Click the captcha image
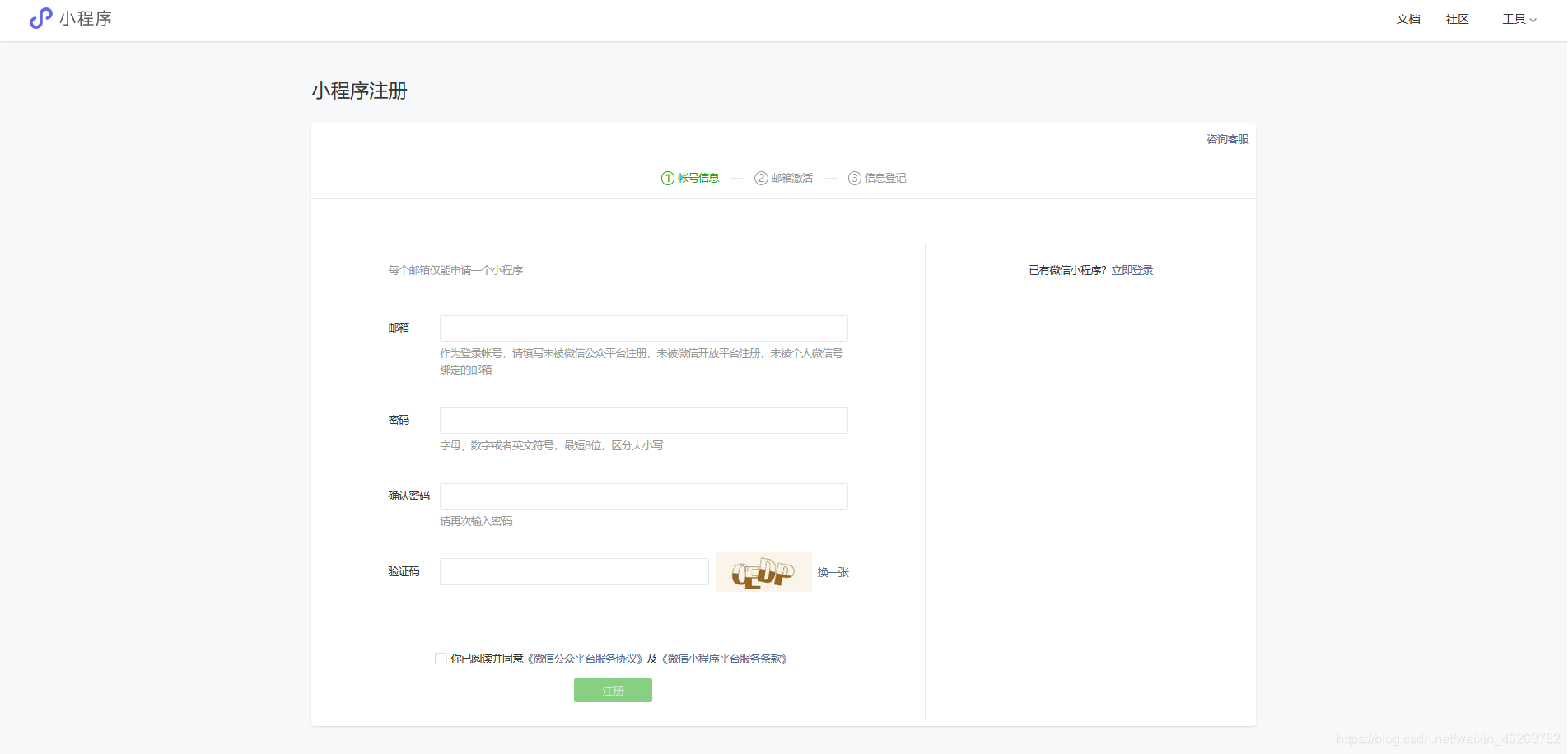The image size is (1568, 754). click(764, 572)
